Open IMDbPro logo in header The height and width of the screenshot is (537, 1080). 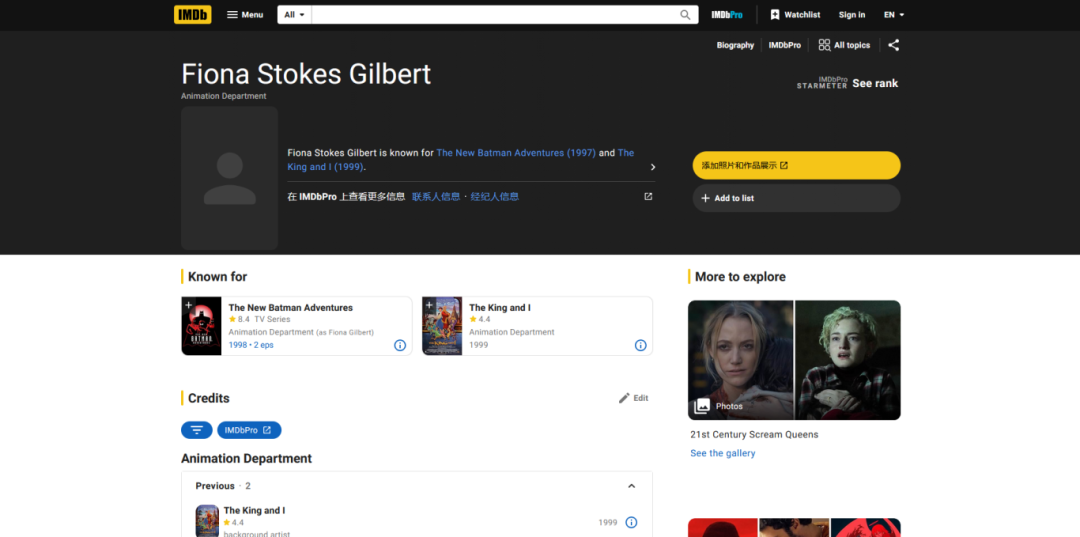pos(727,14)
